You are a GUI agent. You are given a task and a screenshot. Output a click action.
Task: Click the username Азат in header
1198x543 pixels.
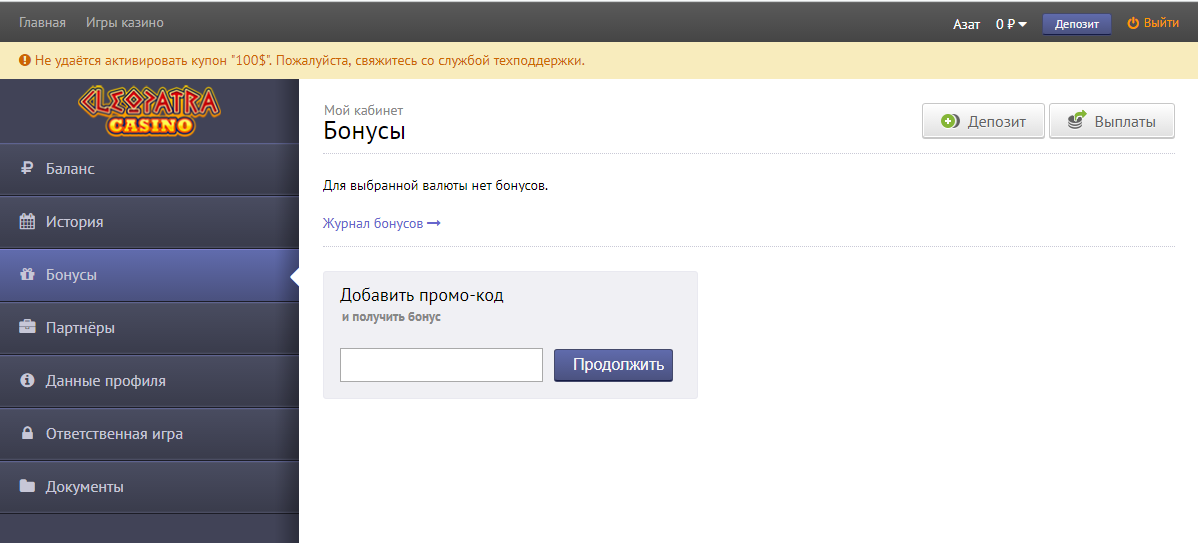tap(966, 24)
